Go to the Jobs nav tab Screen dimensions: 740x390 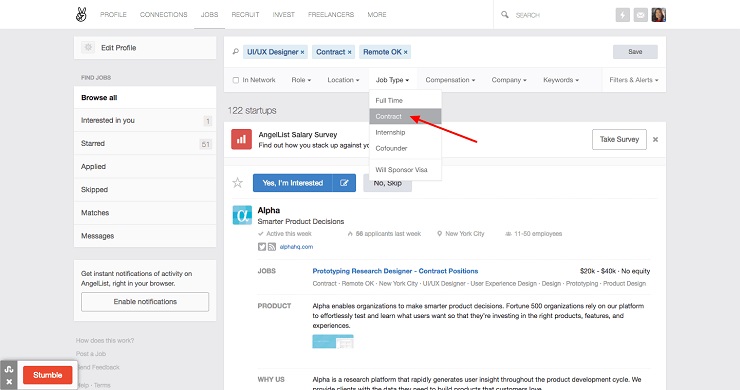pyautogui.click(x=209, y=15)
